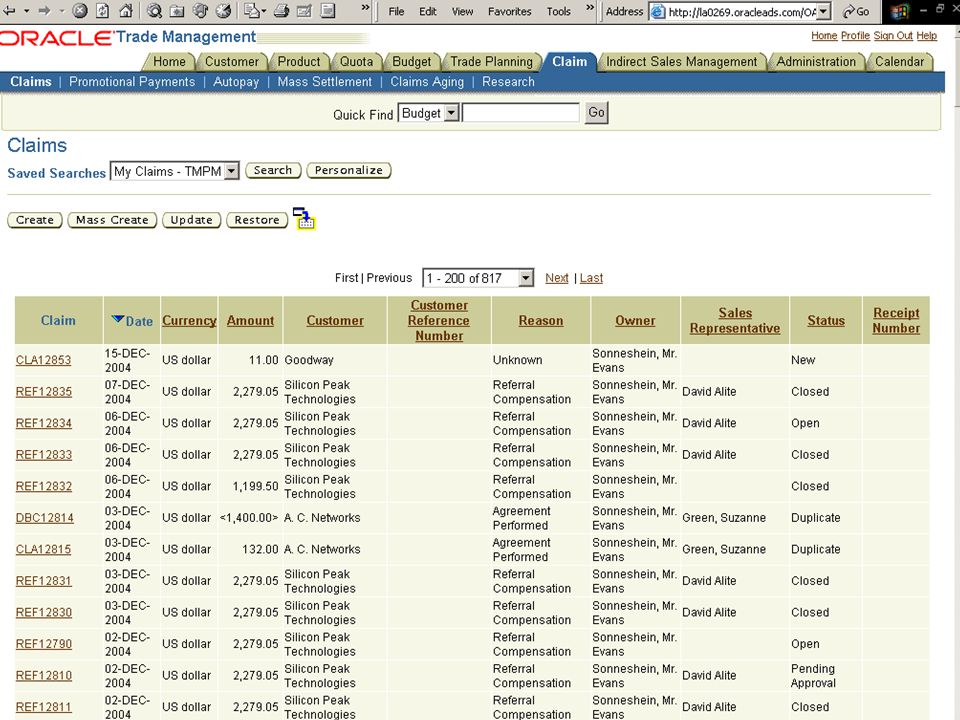
Task: Open the browser Search icon
Action: [x=154, y=11]
